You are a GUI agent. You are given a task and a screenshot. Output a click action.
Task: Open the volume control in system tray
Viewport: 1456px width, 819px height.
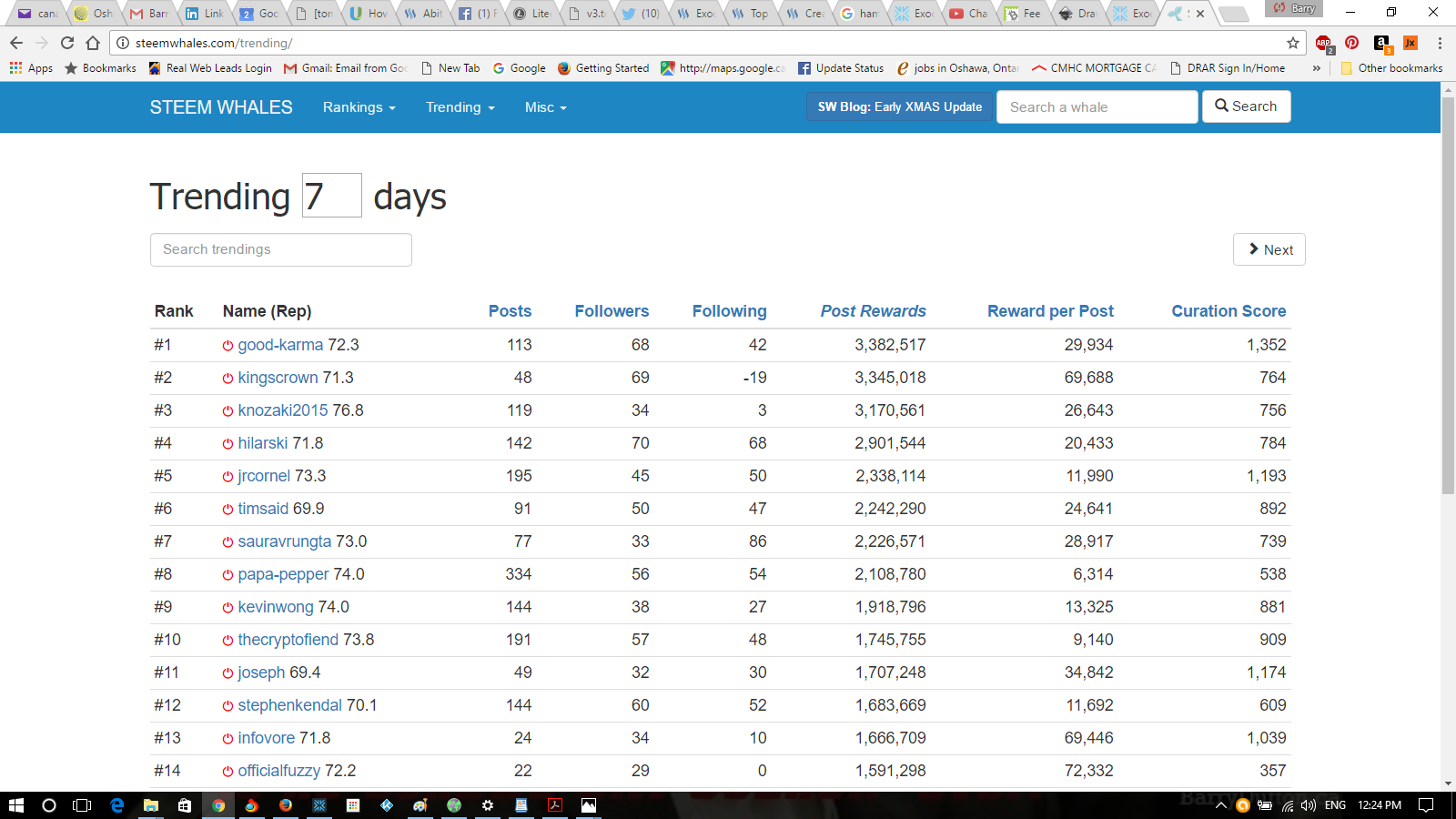(x=1309, y=805)
